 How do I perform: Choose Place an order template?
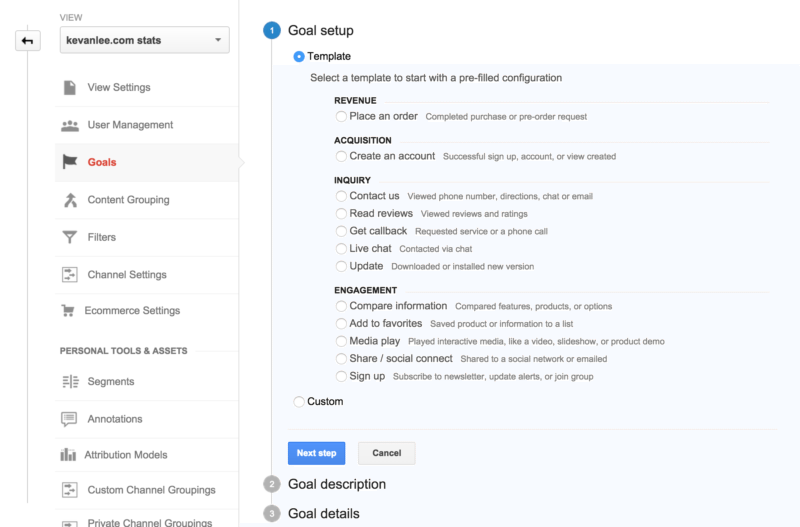click(341, 116)
